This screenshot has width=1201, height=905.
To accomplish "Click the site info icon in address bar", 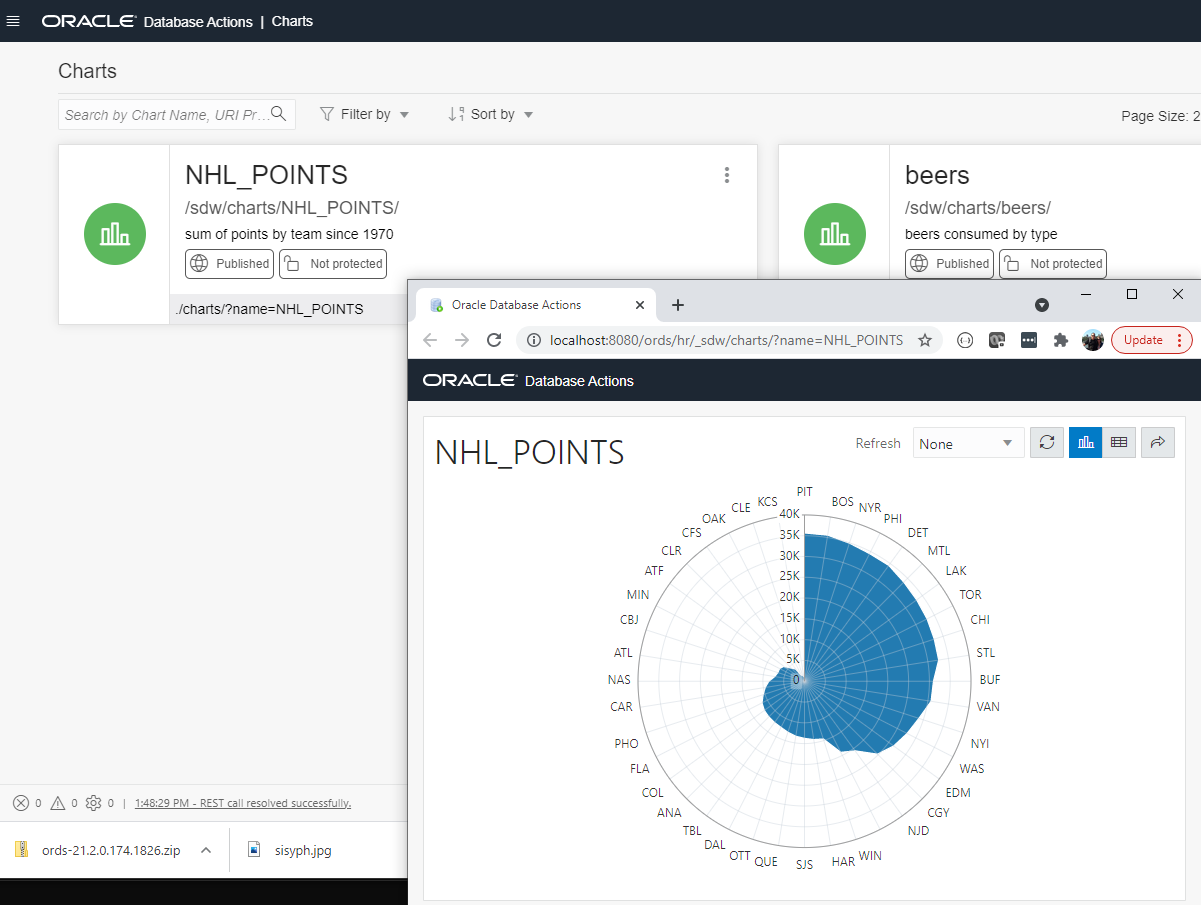I will [x=533, y=340].
